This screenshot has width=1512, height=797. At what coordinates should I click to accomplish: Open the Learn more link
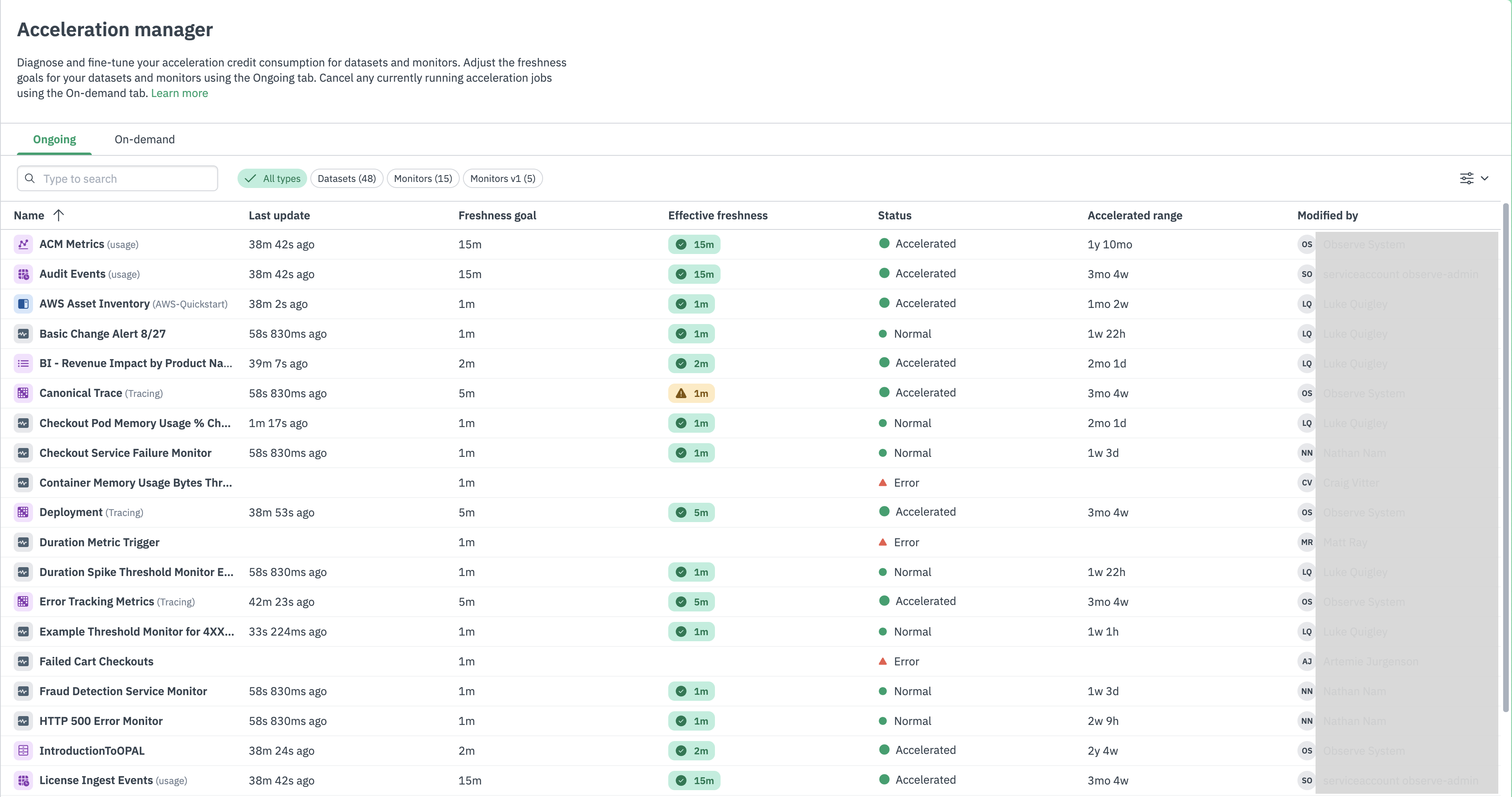point(179,93)
